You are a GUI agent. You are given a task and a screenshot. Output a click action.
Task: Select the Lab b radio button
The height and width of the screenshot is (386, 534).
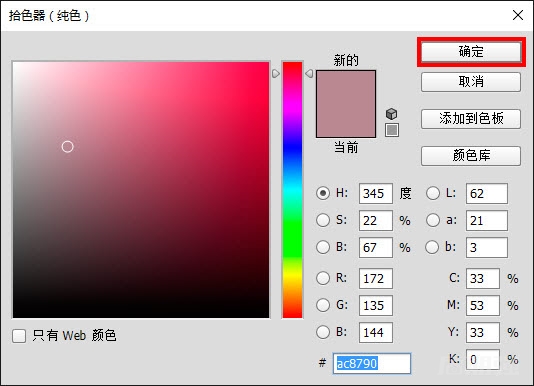(x=432, y=247)
